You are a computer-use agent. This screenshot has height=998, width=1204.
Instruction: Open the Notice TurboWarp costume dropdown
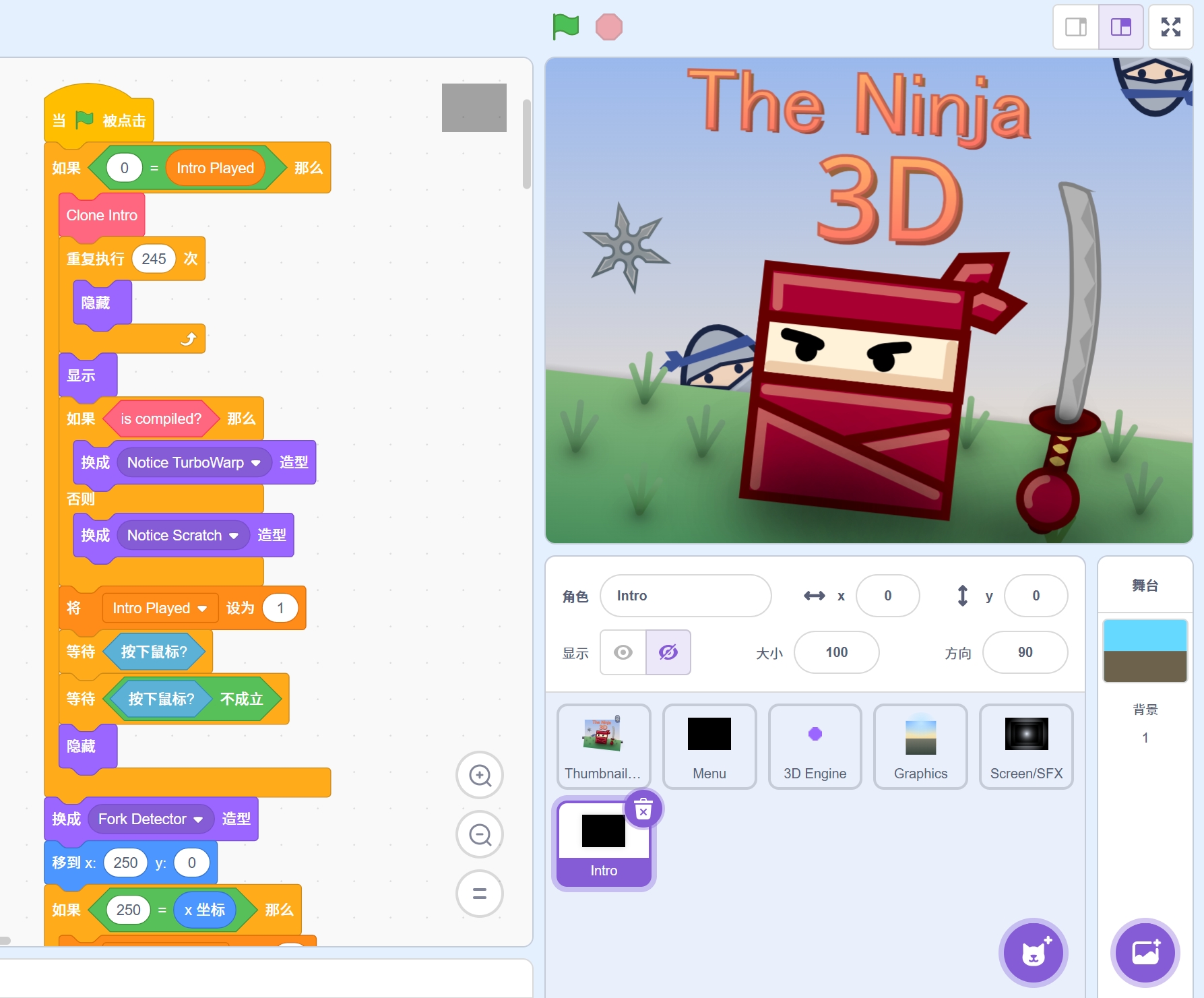click(x=256, y=463)
